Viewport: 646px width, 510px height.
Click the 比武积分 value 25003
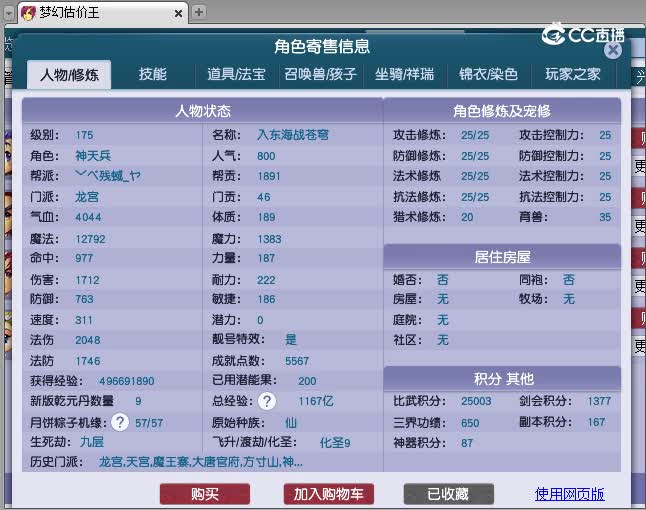476,401
